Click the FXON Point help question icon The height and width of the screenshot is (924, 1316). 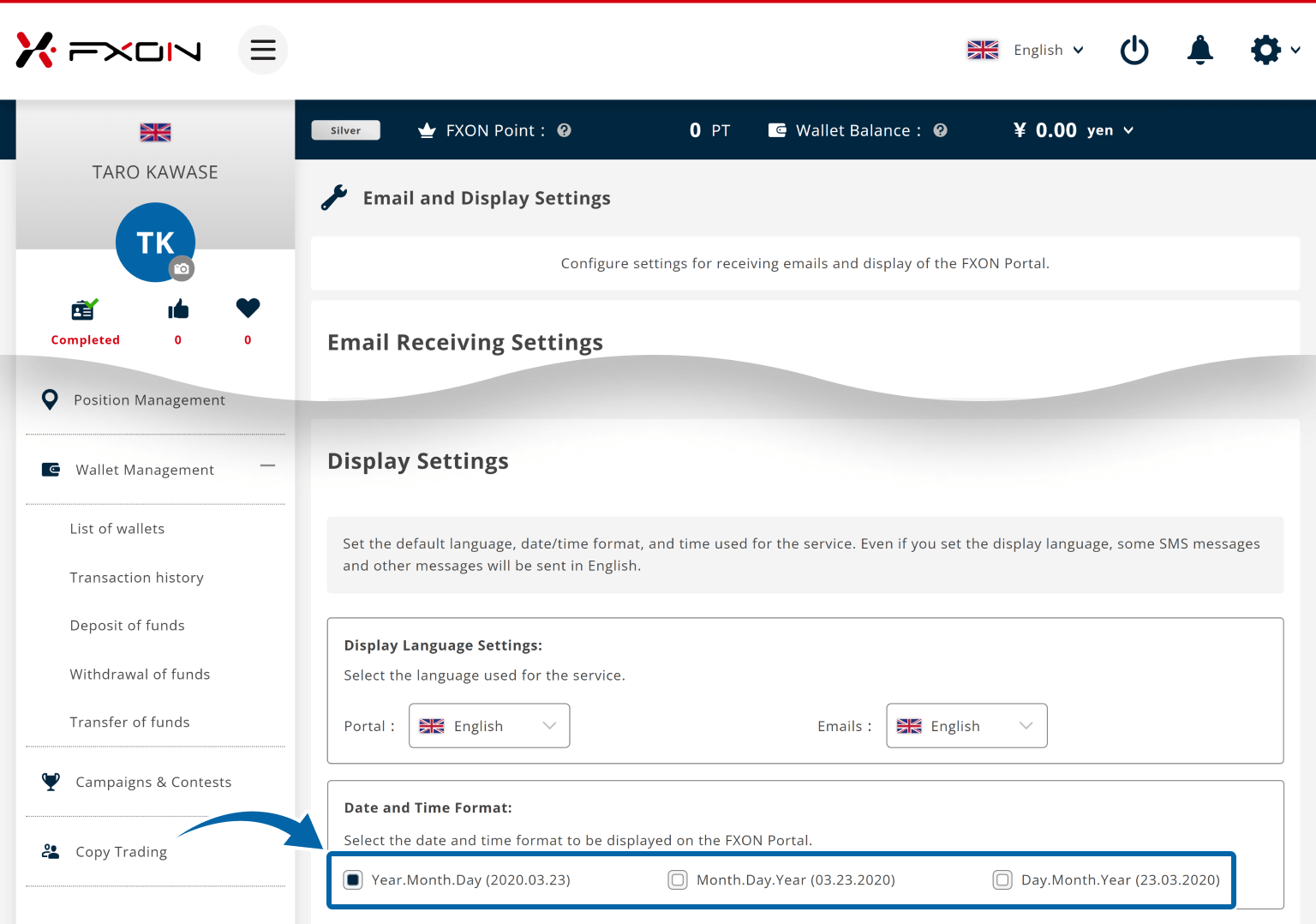point(564,130)
